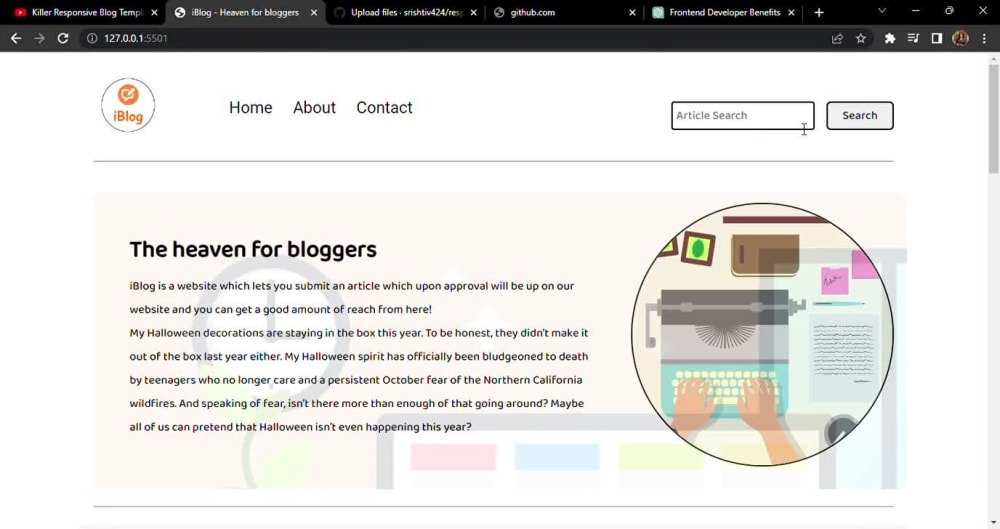
Task: Bookmark this page with star icon
Action: 861,38
